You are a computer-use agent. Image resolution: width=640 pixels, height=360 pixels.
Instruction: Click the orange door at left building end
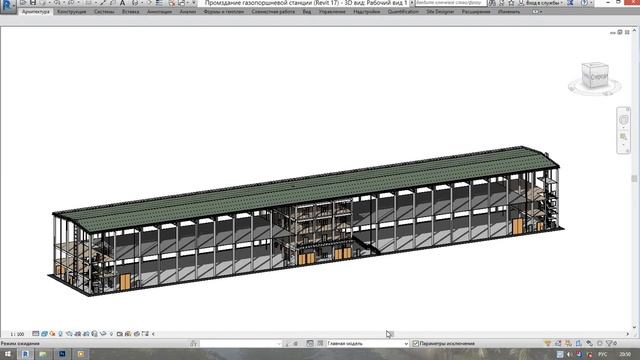(125, 282)
